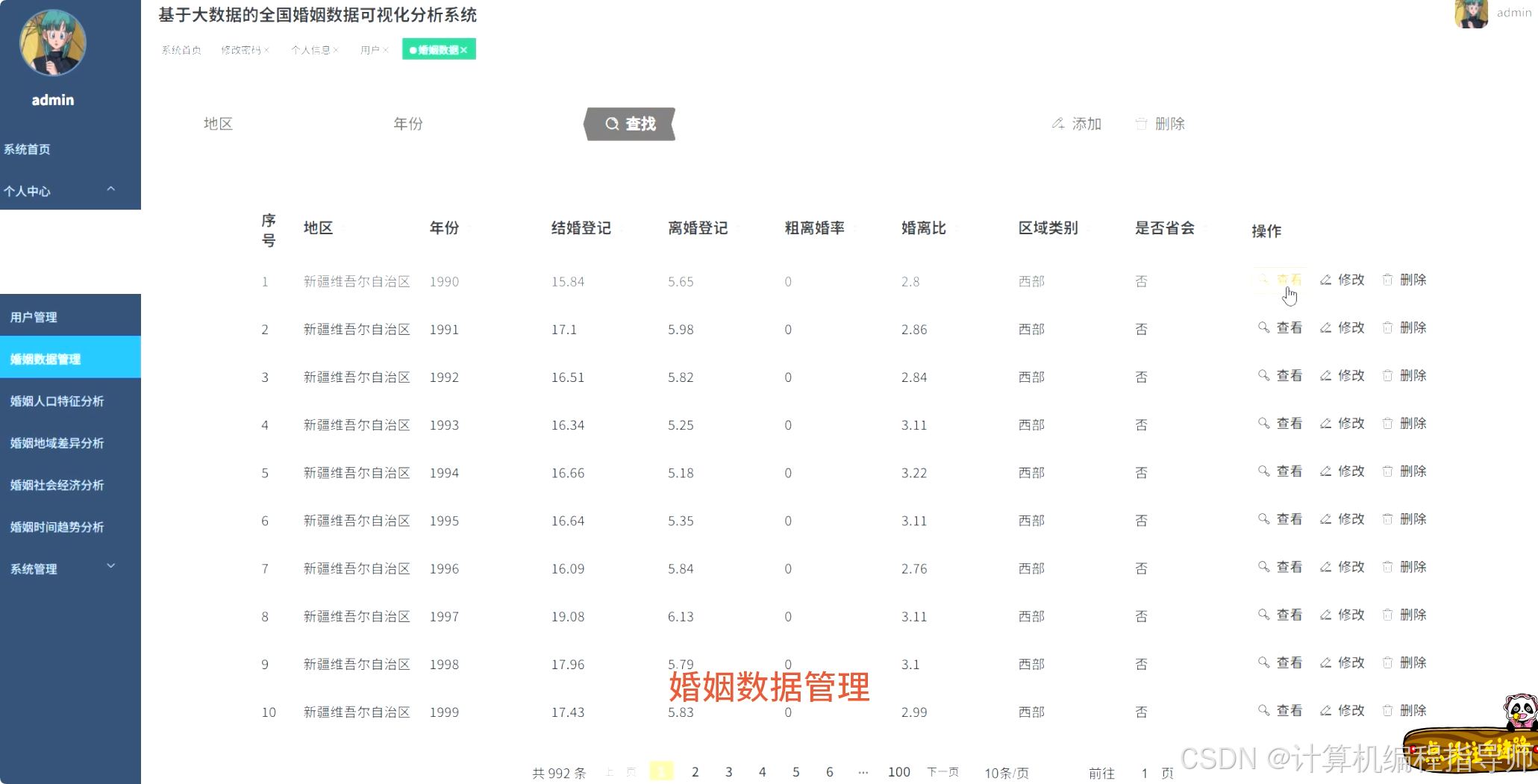This screenshot has height=784, width=1538.
Task: Open 婚姻地域差异分析 in the sidebar
Action: [x=70, y=443]
